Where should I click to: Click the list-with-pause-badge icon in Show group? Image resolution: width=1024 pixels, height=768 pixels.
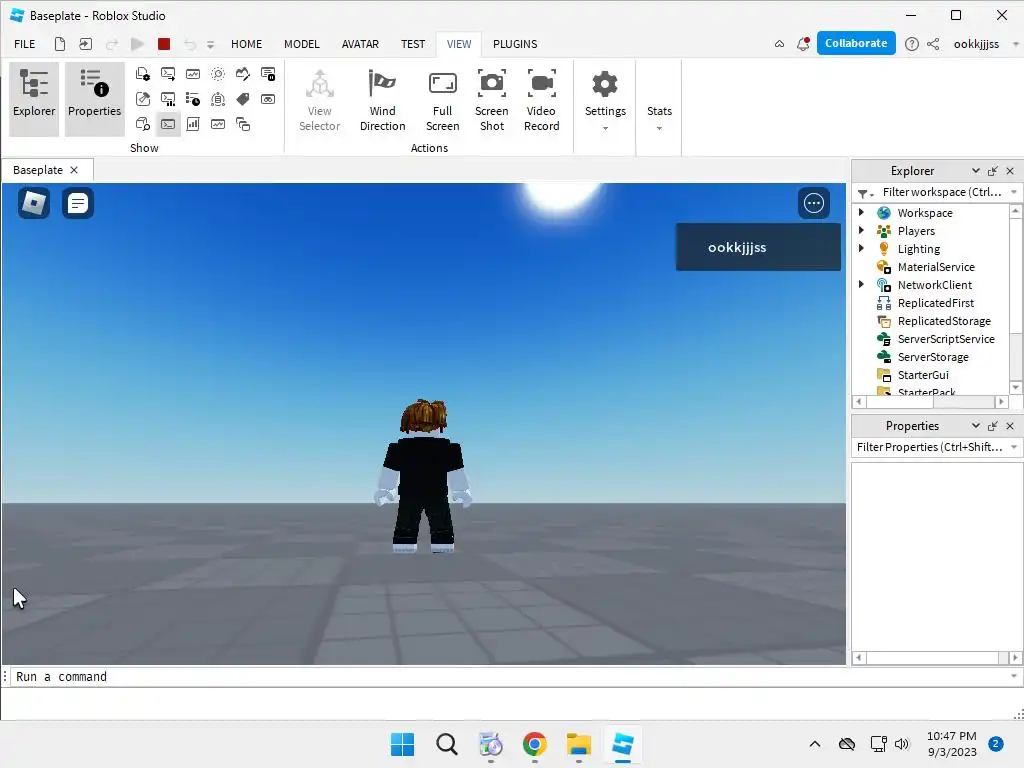pyautogui.click(x=268, y=74)
